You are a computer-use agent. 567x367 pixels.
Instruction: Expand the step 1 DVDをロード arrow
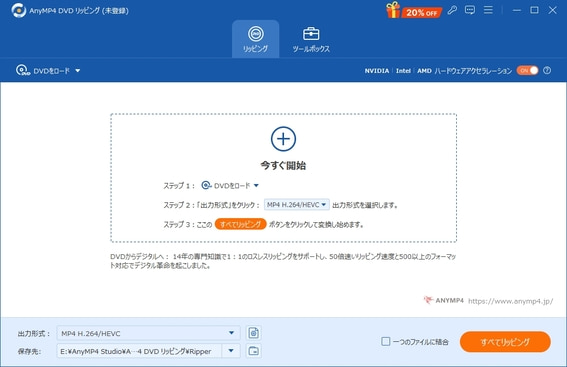[256, 185]
